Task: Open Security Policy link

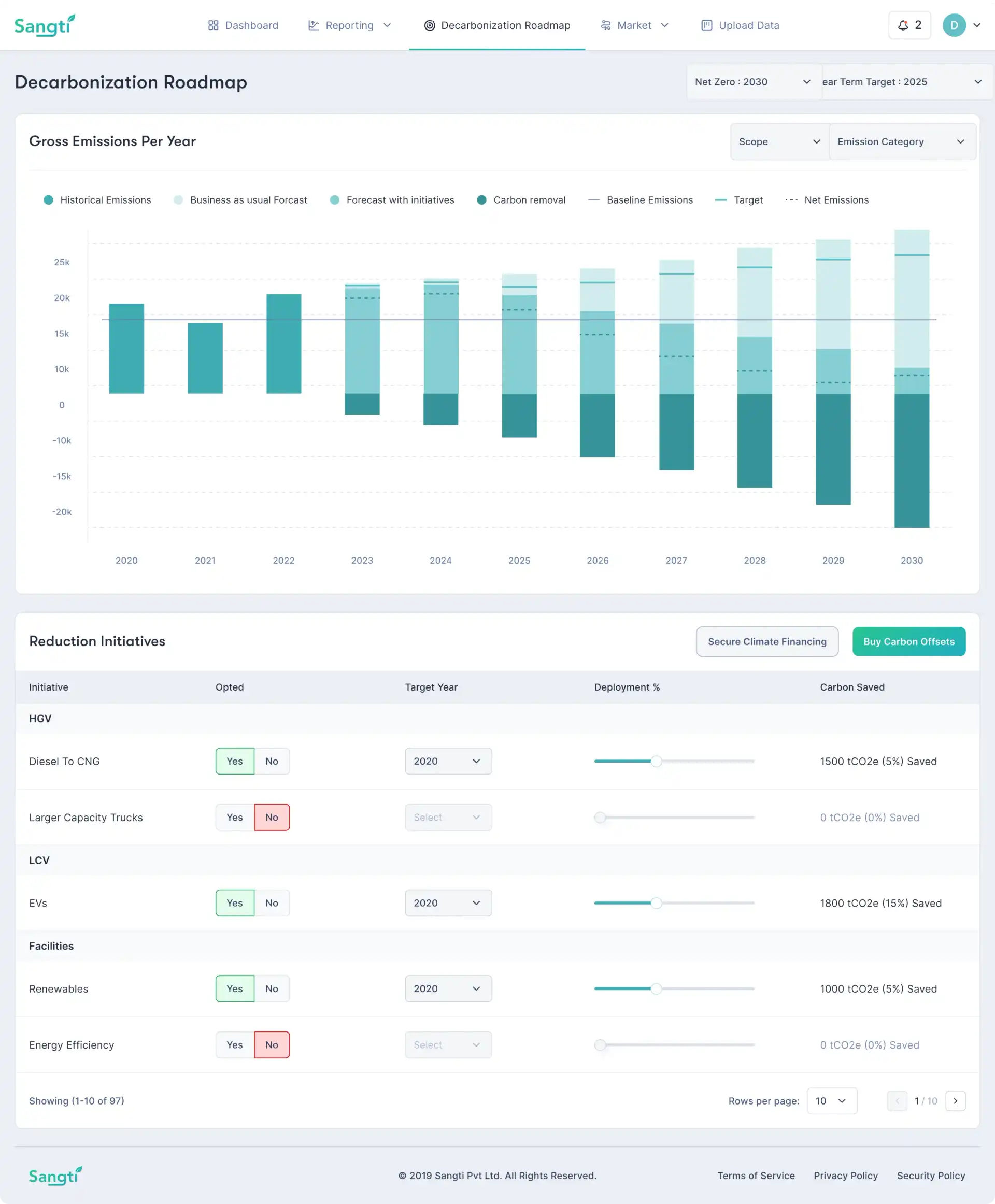Action: tap(931, 1176)
